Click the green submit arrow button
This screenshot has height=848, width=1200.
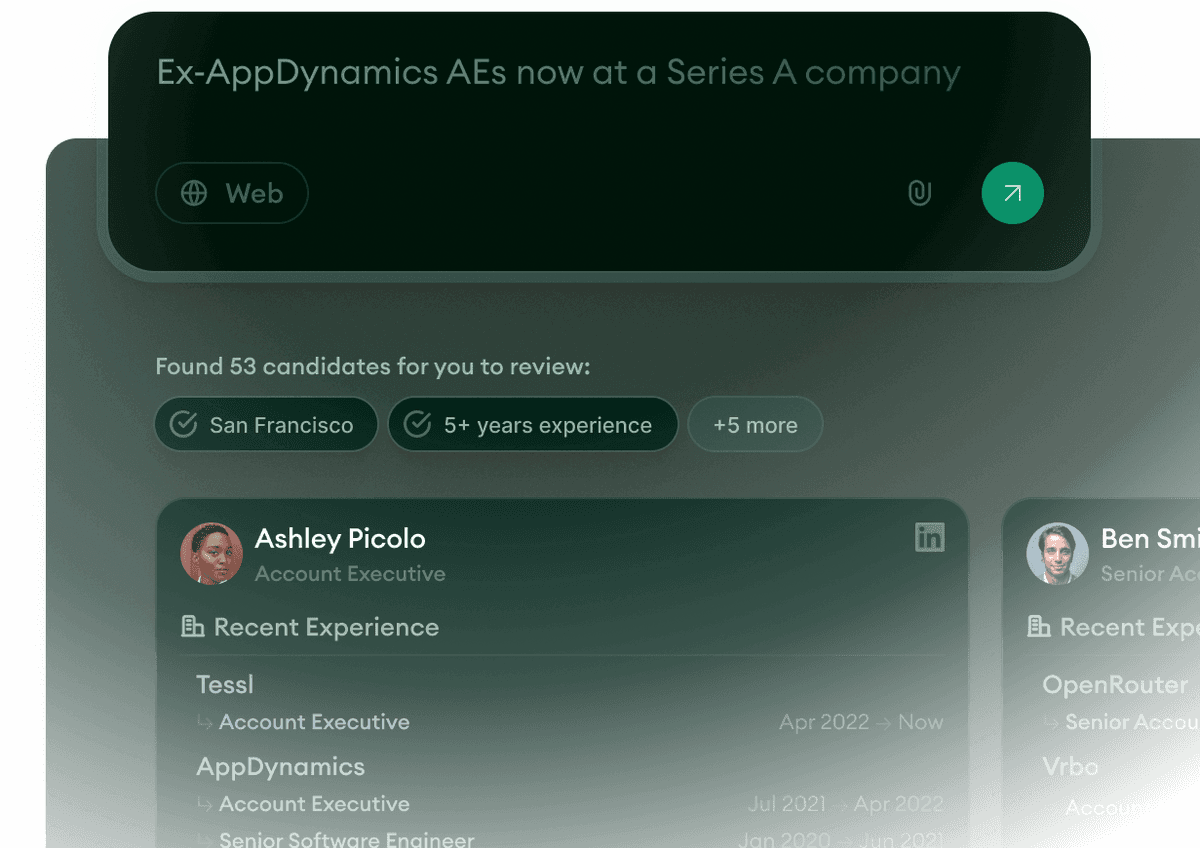click(x=1012, y=193)
